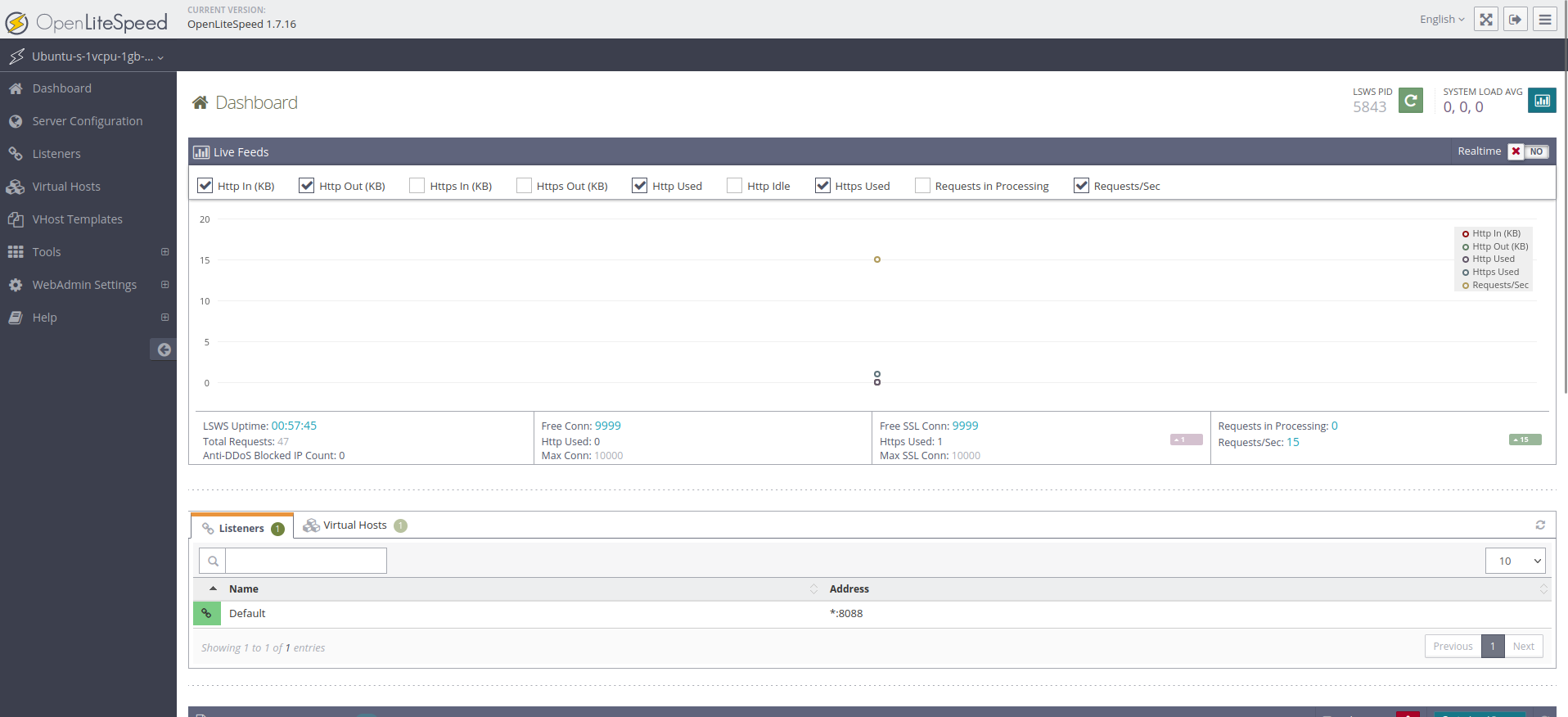Image resolution: width=1568 pixels, height=717 pixels.
Task: Enable Http Idle checkbox
Action: [734, 186]
